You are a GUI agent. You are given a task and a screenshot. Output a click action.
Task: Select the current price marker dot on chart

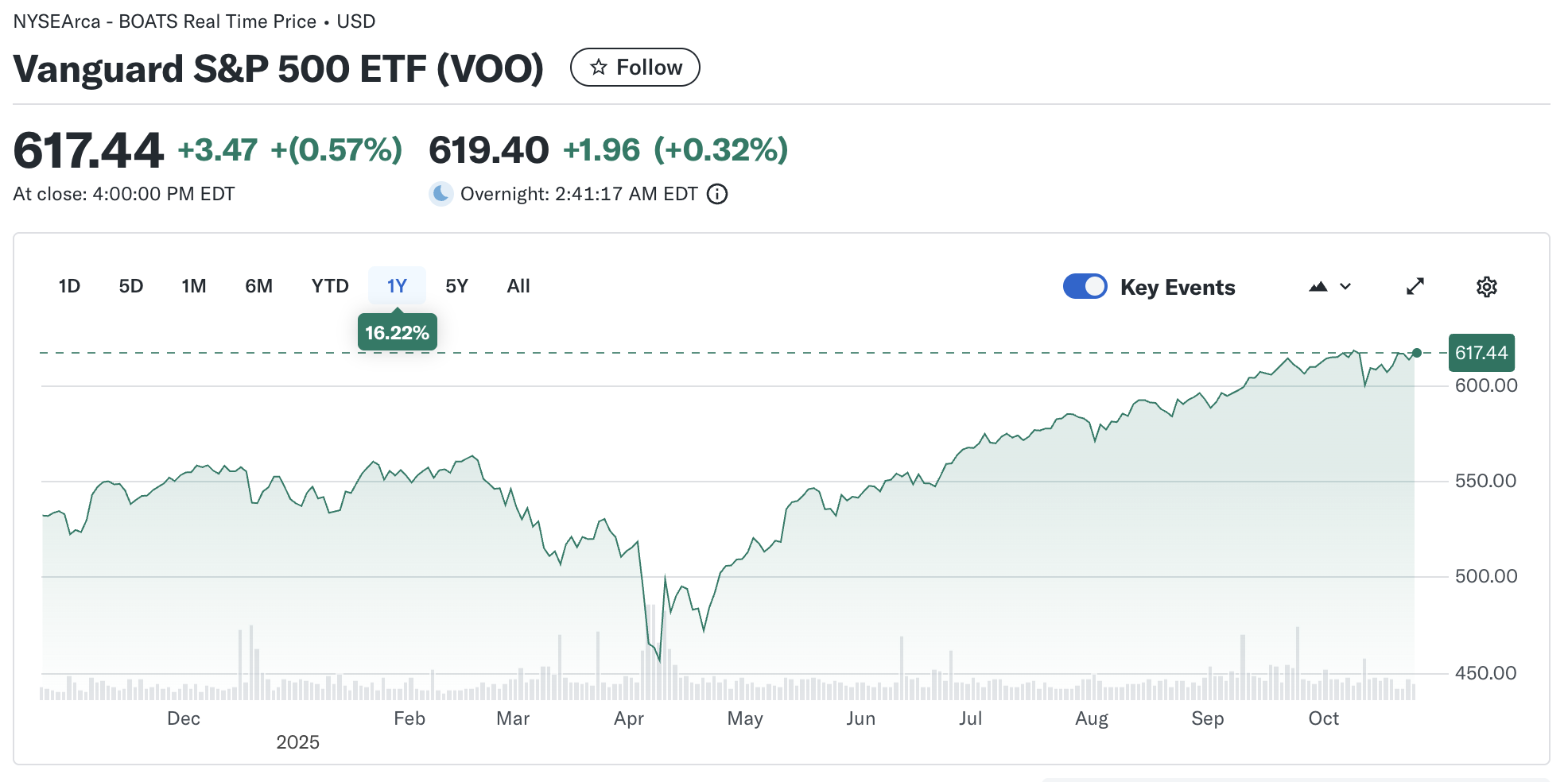(x=1416, y=352)
